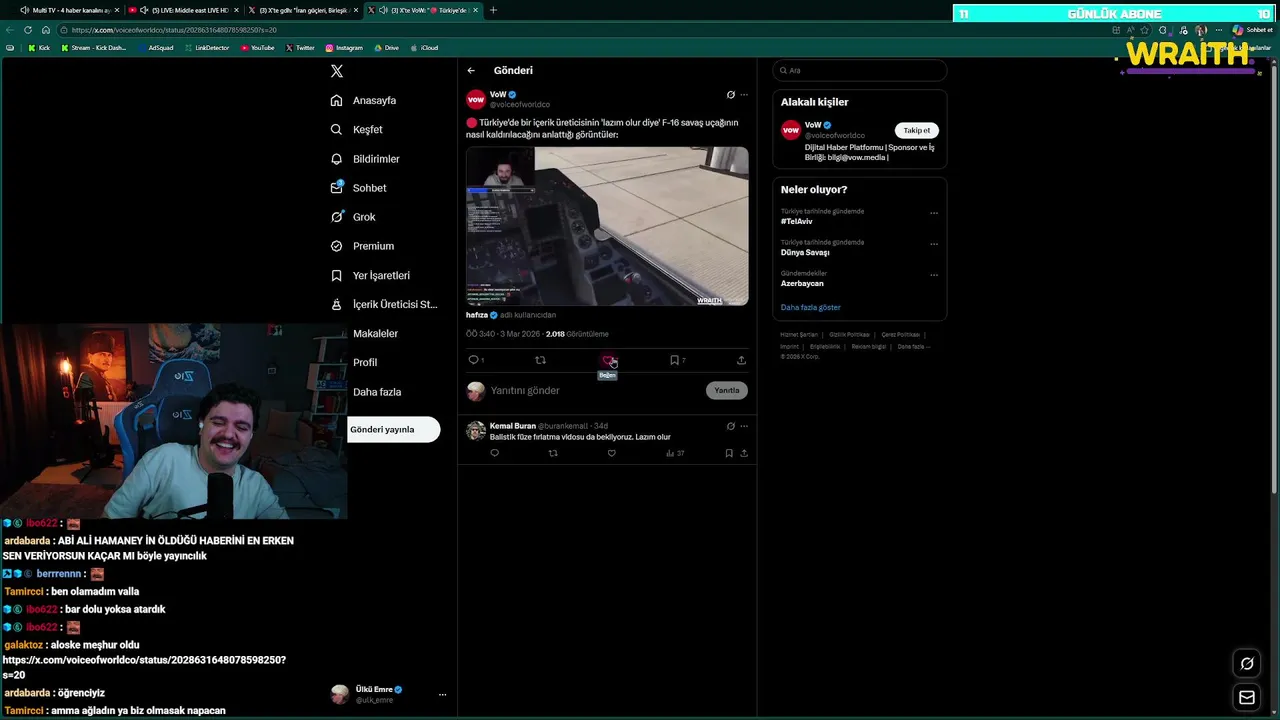Open Makaleler in the sidebar
Screen dimensions: 1280x720
(x=364, y=333)
